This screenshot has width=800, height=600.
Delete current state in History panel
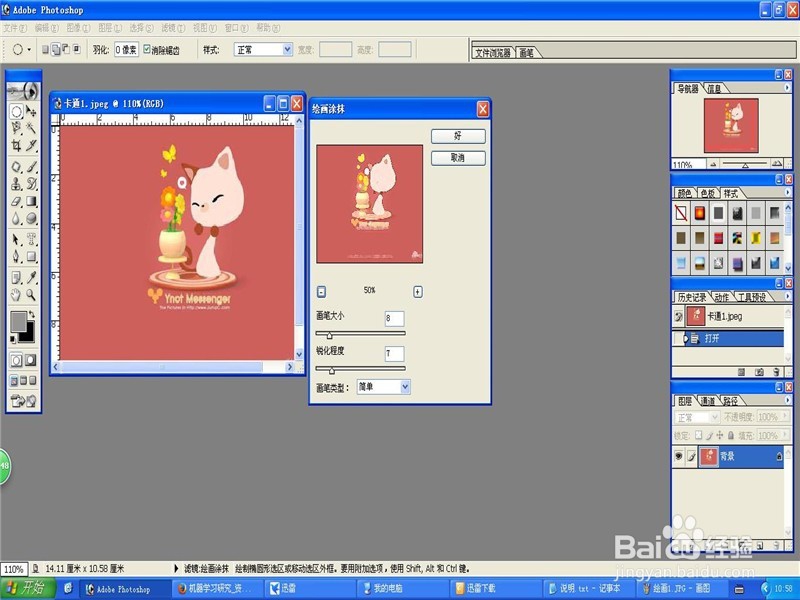tap(777, 372)
